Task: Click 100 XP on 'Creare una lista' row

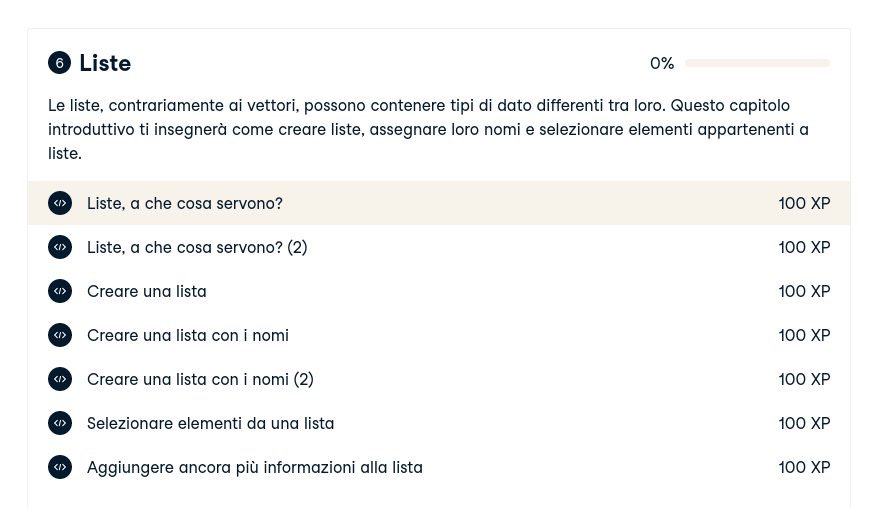Action: (804, 291)
